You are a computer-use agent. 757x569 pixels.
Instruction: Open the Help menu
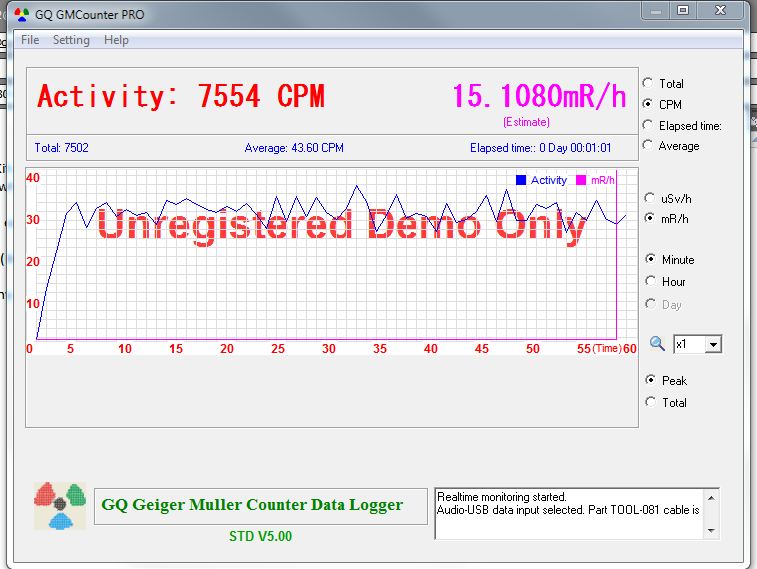116,40
